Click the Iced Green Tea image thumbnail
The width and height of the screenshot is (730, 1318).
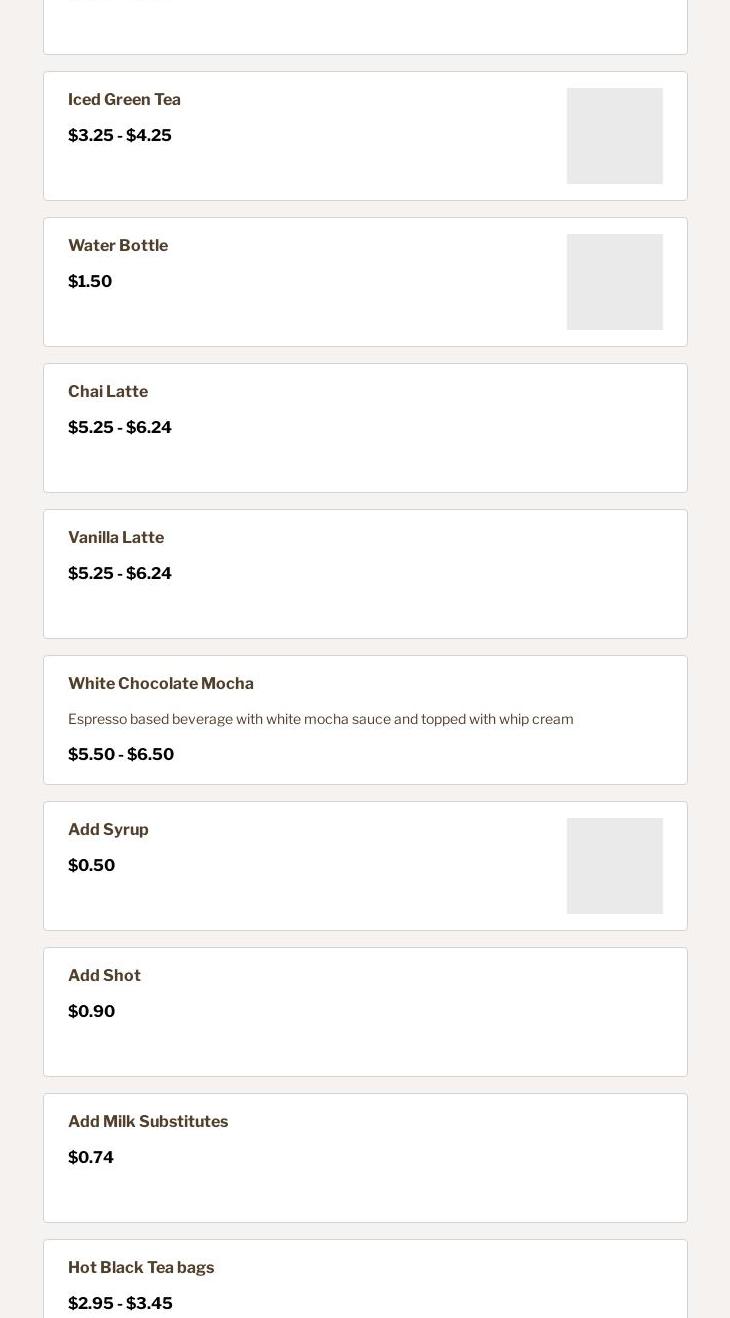click(x=614, y=136)
